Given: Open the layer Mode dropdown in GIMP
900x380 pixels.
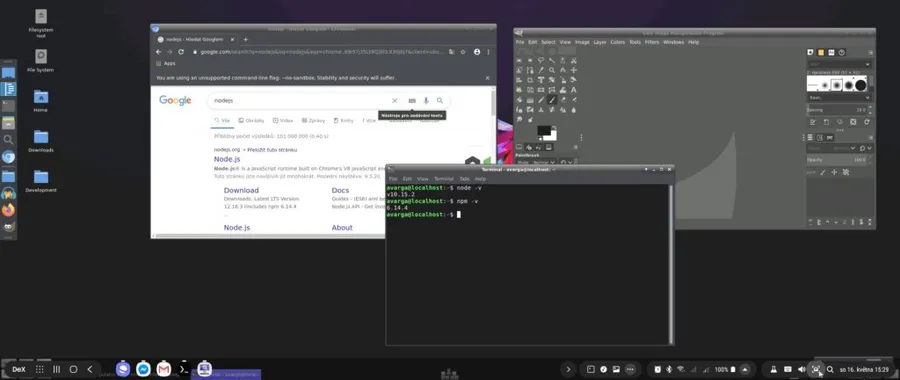Looking at the screenshot, I should click(x=831, y=148).
